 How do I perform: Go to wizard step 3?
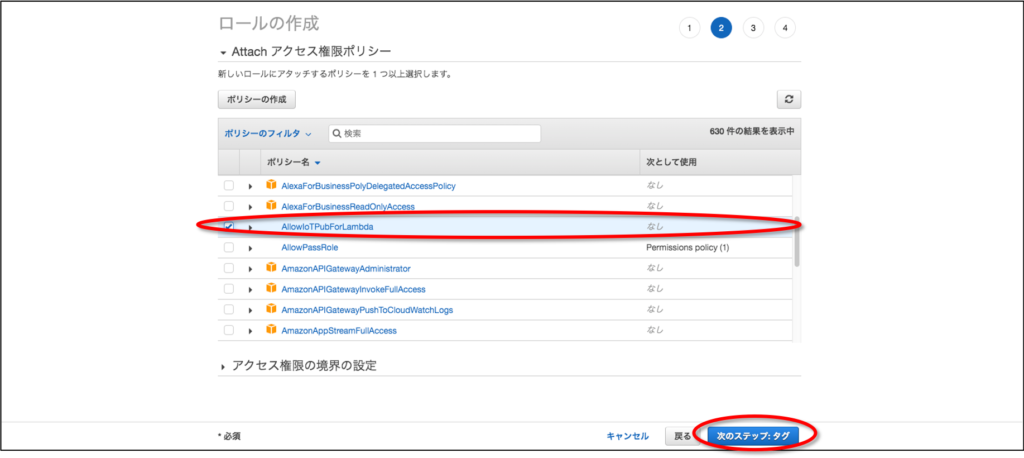point(752,28)
